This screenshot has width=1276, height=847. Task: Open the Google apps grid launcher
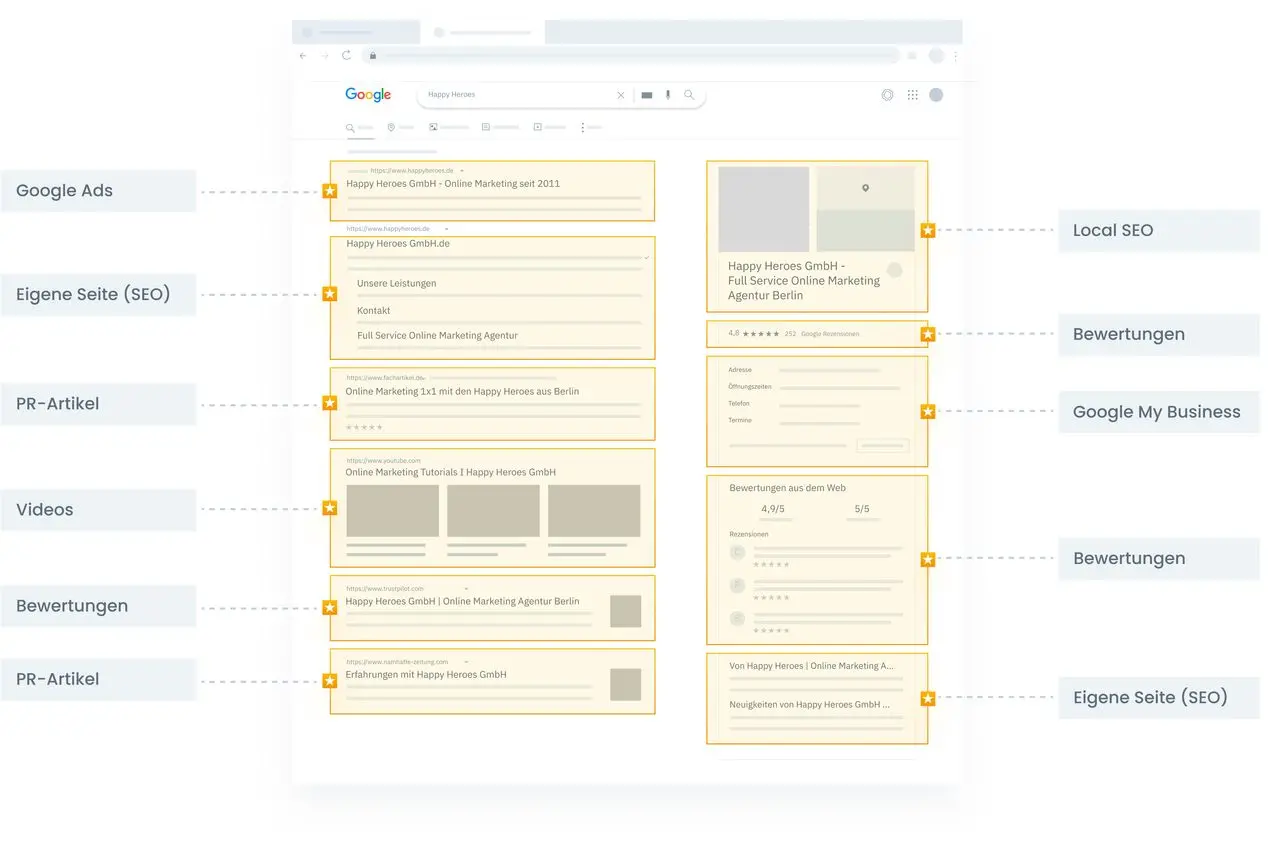(911, 94)
